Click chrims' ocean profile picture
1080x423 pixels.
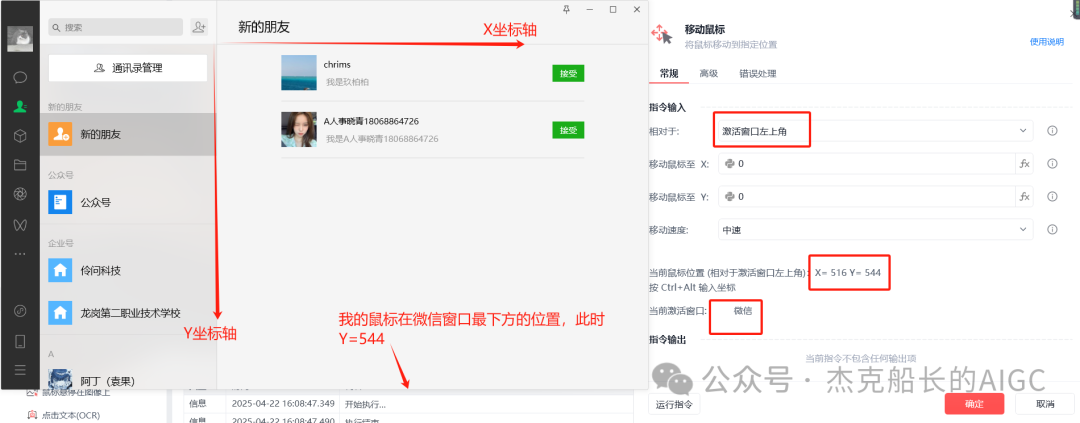pyautogui.click(x=299, y=72)
